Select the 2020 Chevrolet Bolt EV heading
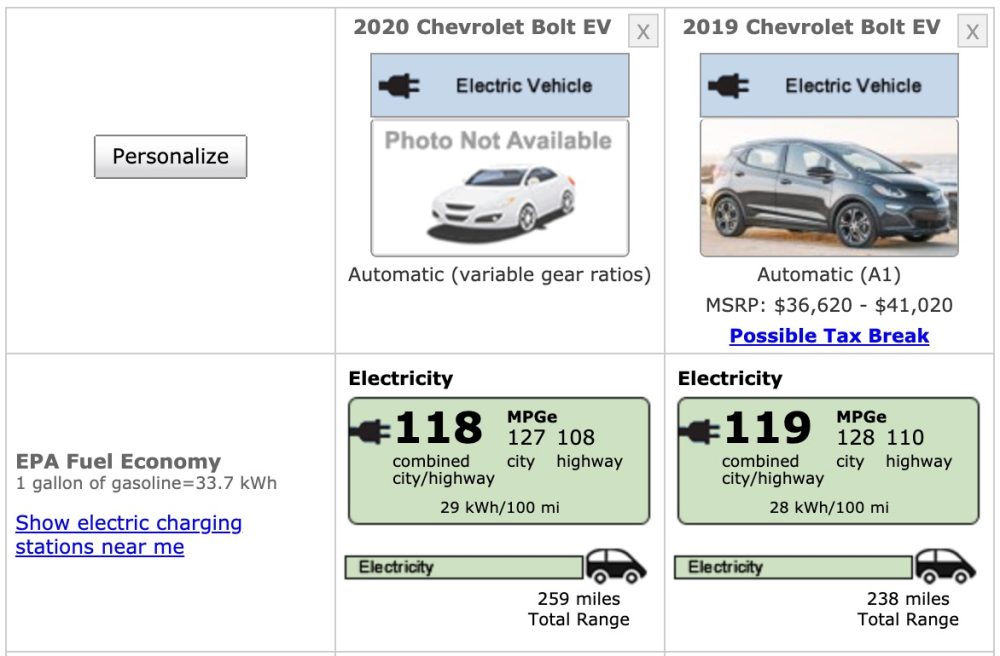This screenshot has width=1000, height=656. 483,27
